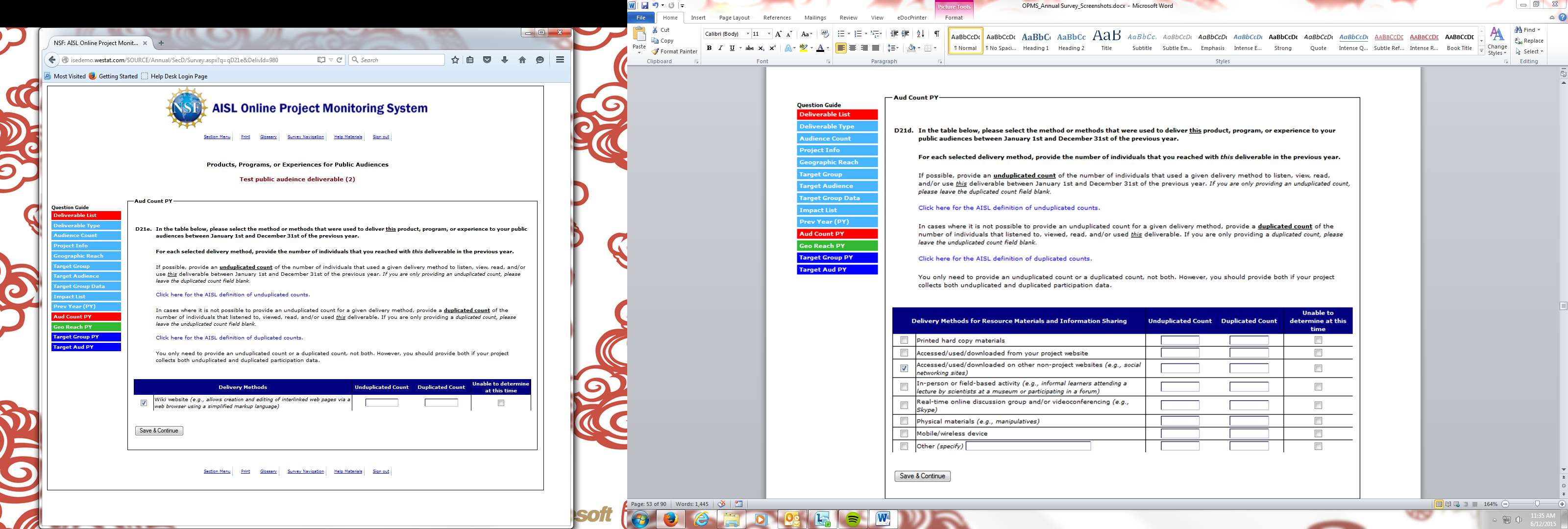
Task: Click the Sort A-Z icon
Action: [x=920, y=34]
